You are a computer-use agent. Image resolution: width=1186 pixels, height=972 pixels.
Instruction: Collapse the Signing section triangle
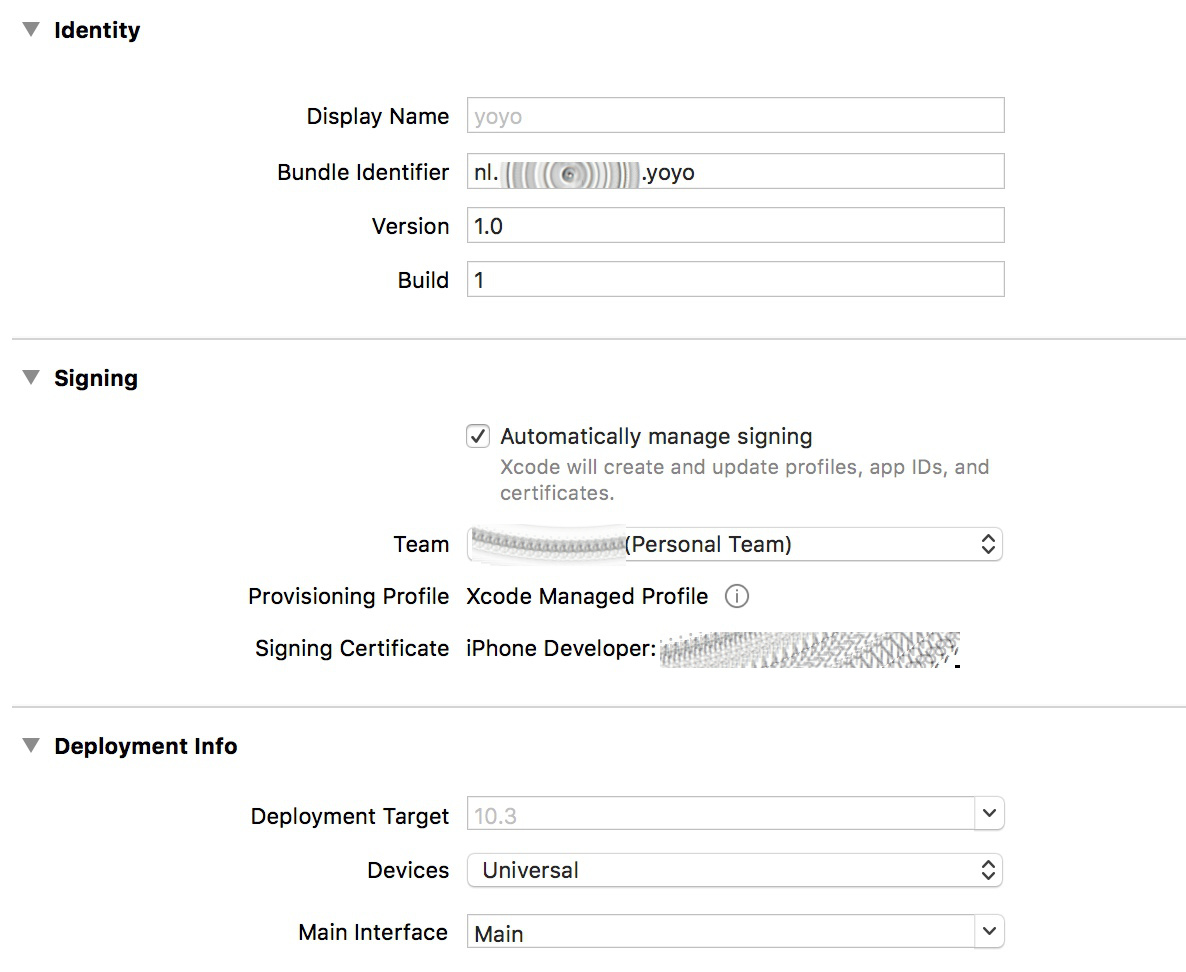tap(32, 378)
